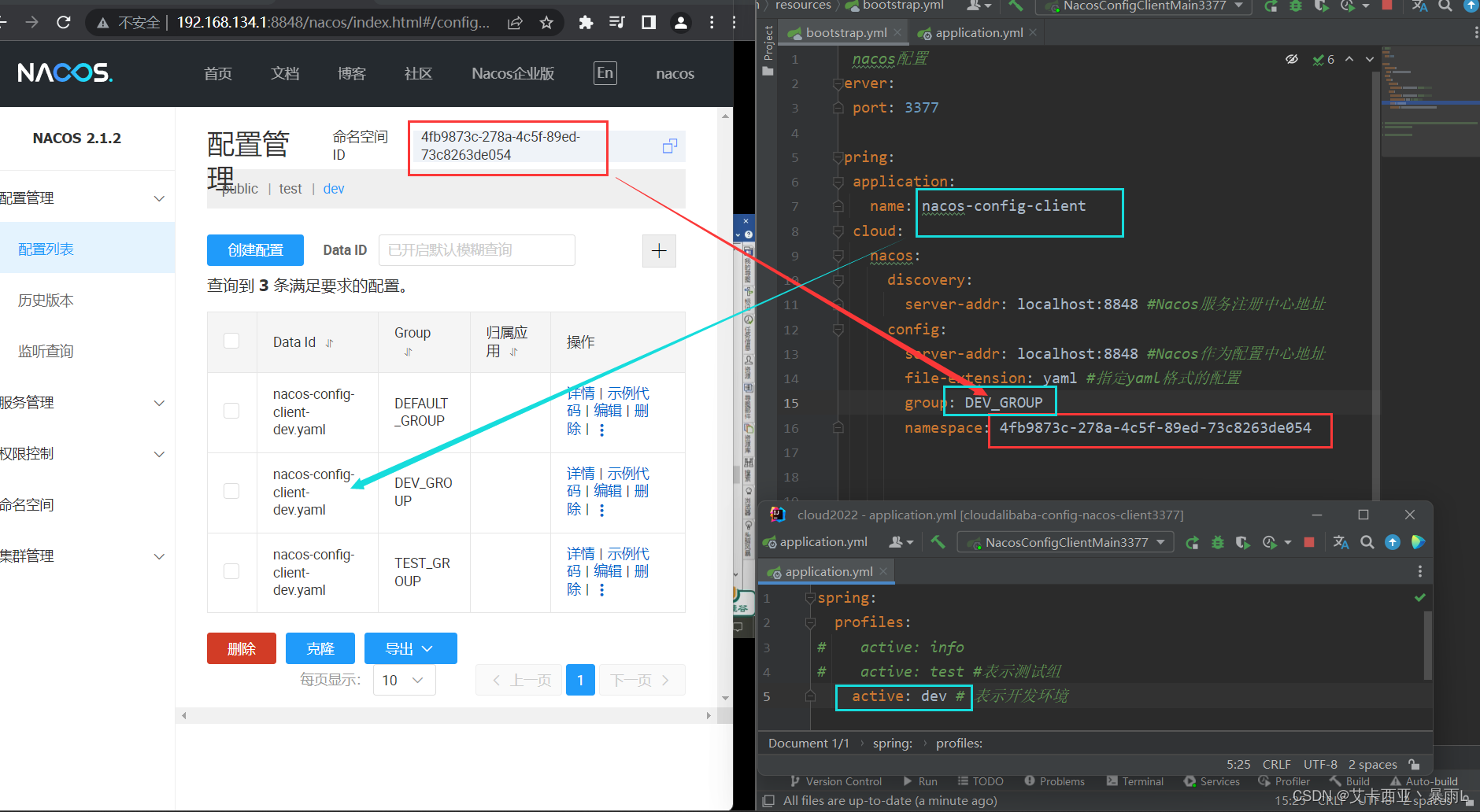Open 编辑 for the DEV_GROUP config row
Viewport: 1480px width, 812px height.
[x=608, y=490]
